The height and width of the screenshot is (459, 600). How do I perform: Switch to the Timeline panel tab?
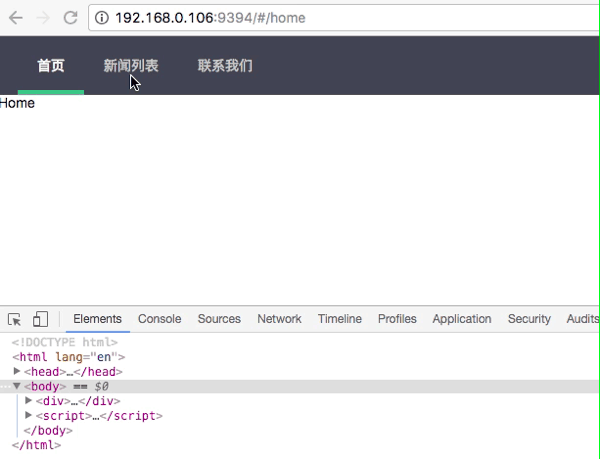[x=340, y=319]
